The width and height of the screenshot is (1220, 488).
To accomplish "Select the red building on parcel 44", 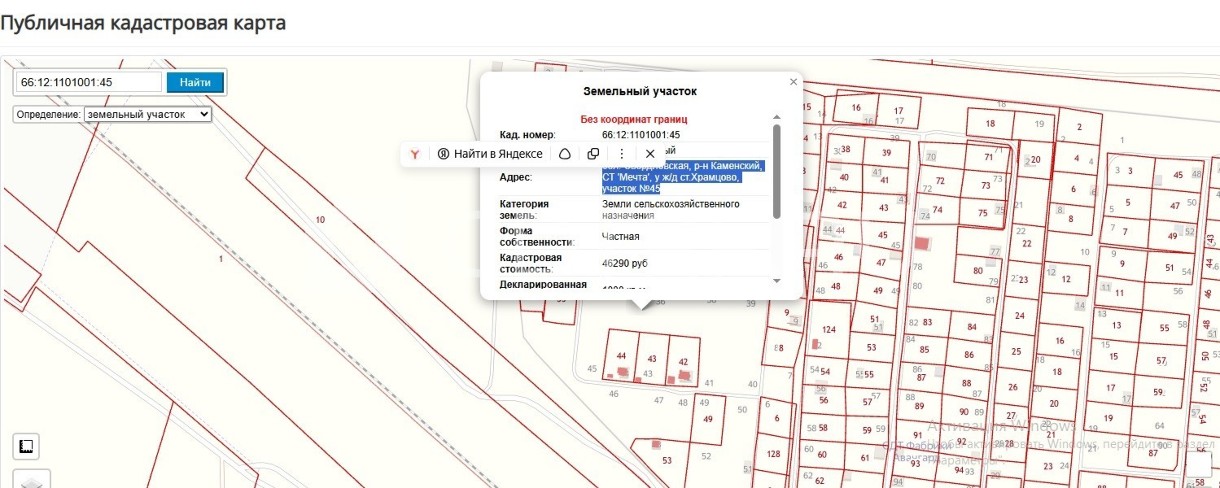I will (x=622, y=372).
